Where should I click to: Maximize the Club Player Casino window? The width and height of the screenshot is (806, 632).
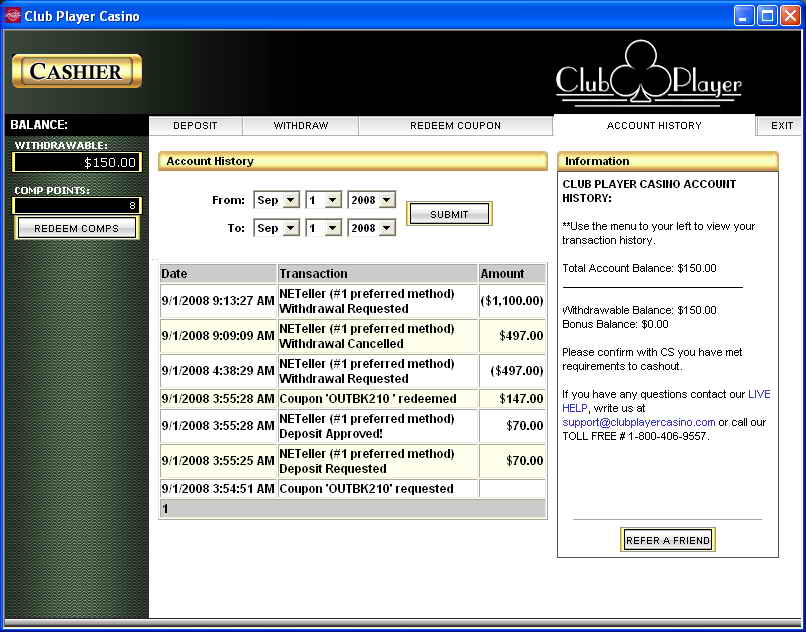click(767, 15)
